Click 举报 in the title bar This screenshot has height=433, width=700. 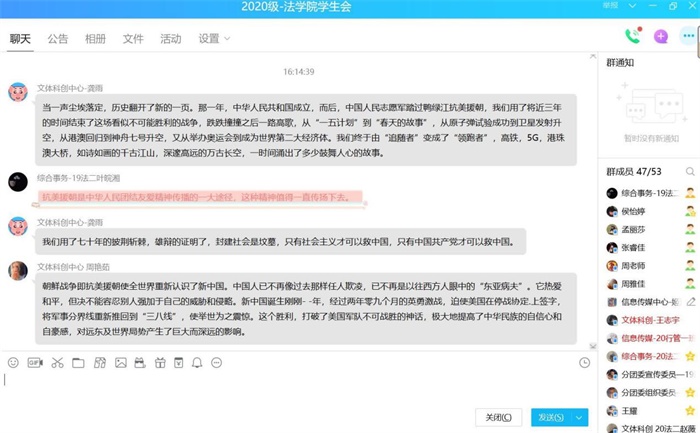pos(610,6)
